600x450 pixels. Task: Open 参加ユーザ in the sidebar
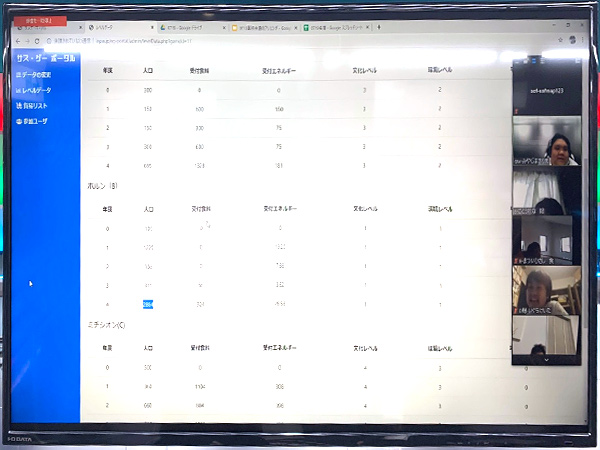click(32, 121)
